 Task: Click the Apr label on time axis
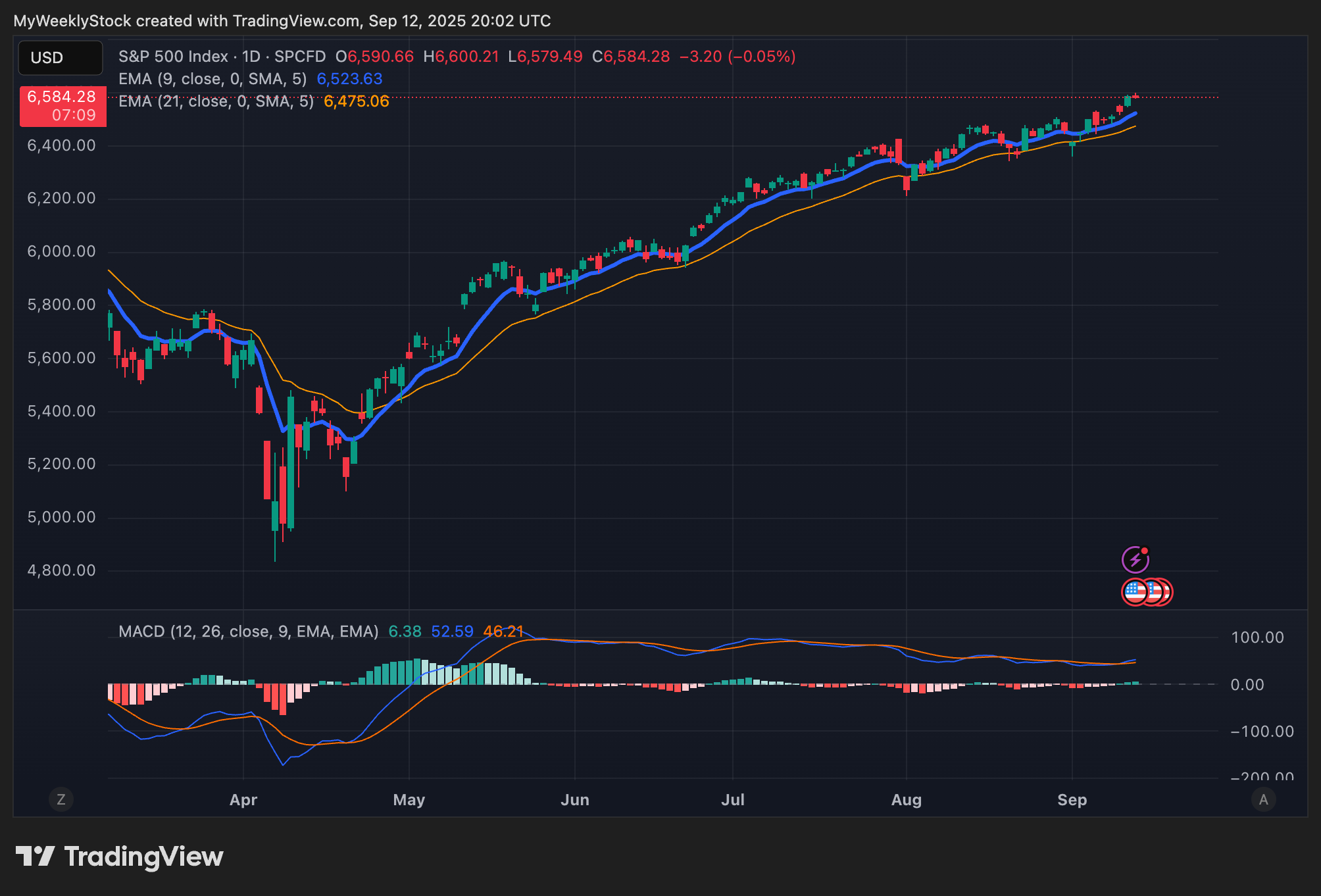coord(243,800)
